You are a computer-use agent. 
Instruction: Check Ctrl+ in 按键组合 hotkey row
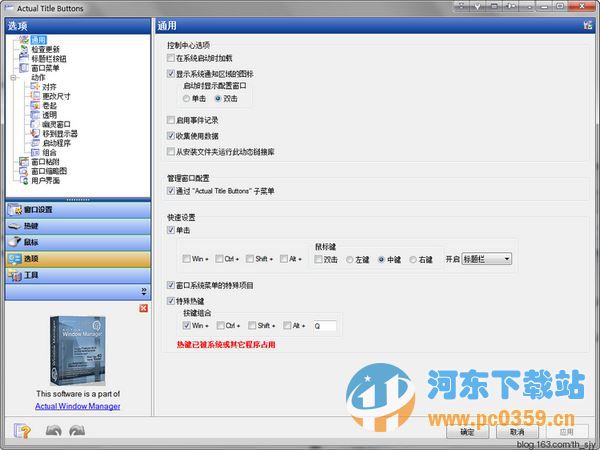click(x=220, y=325)
